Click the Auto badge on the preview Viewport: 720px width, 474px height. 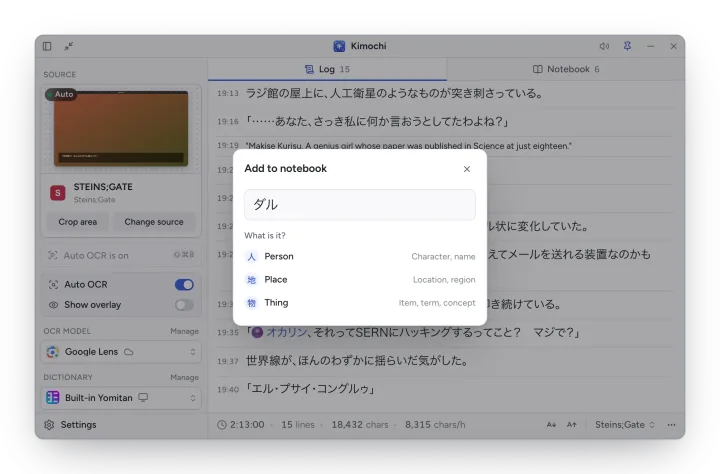click(x=61, y=94)
